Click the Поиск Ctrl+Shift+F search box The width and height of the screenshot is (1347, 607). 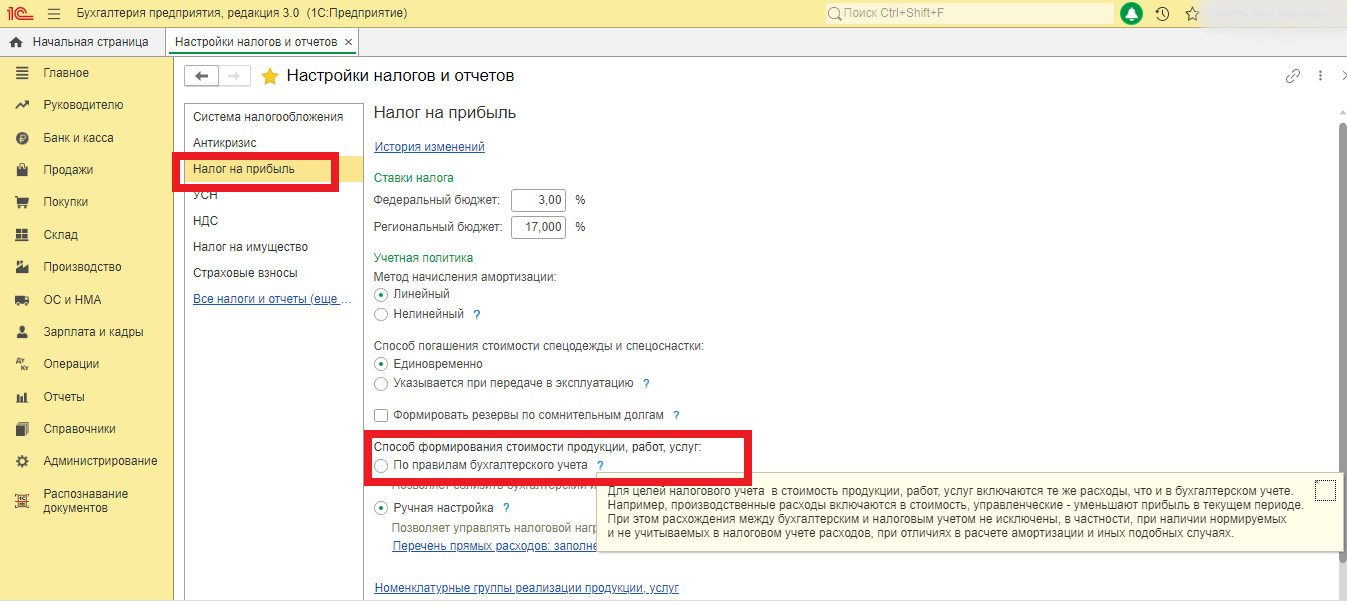point(969,14)
